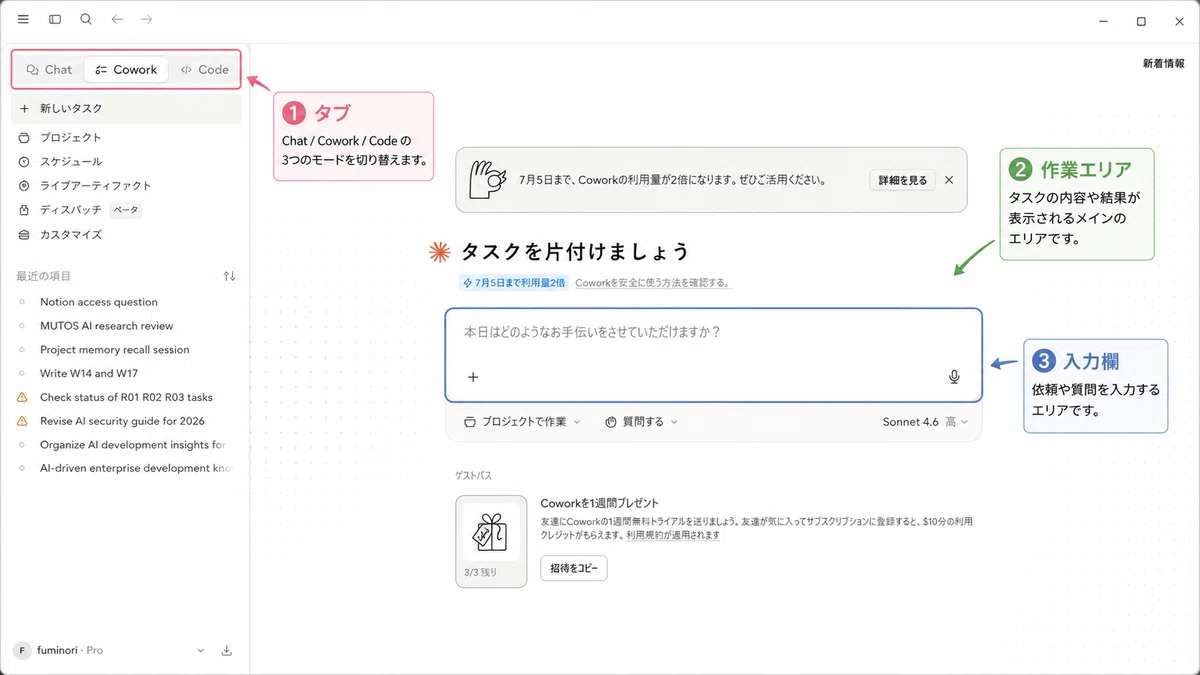Click warning icon beside Check status item
This screenshot has height=675, width=1200.
coord(23,397)
